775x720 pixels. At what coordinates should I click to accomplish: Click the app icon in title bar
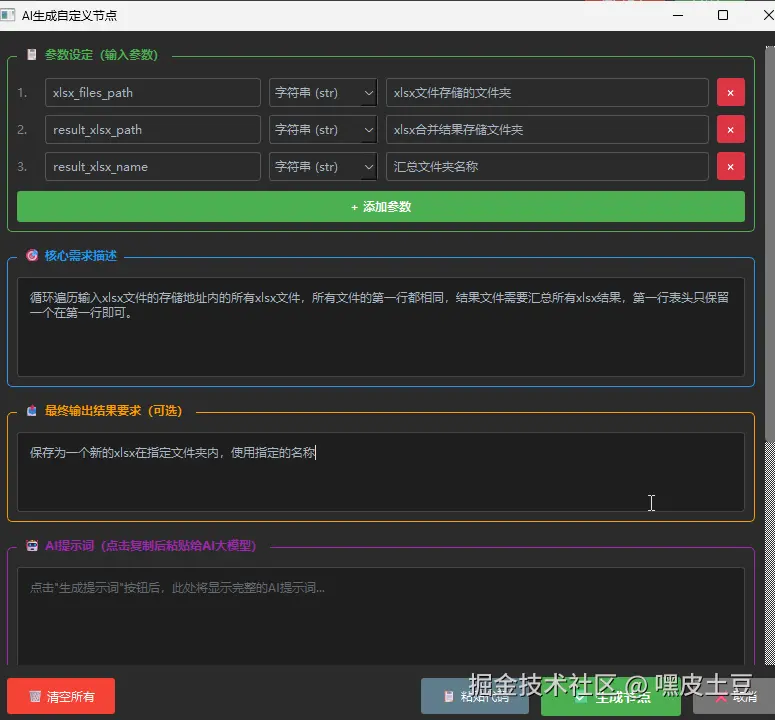click(7, 15)
